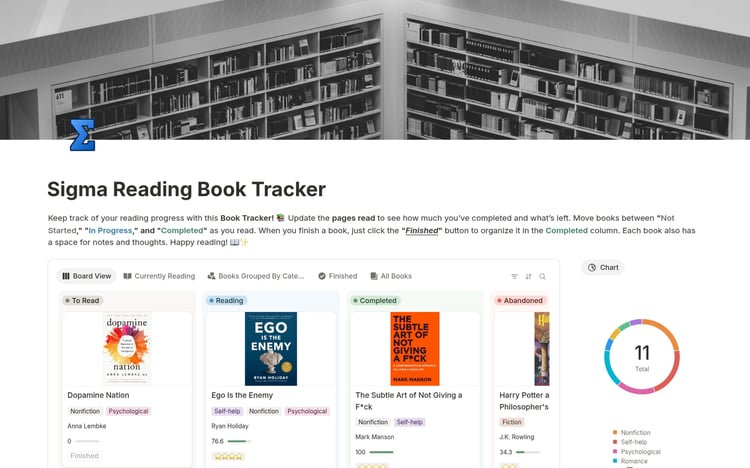Switch to Board View tab
Image resolution: width=750 pixels, height=468 pixels.
click(88, 276)
